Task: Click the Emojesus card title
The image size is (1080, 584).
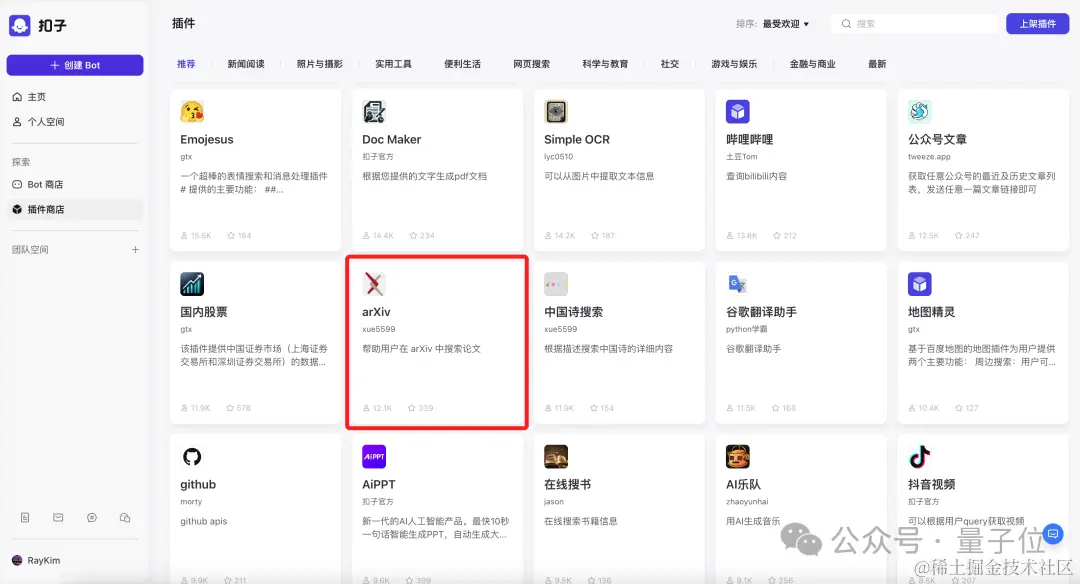Action: point(207,139)
